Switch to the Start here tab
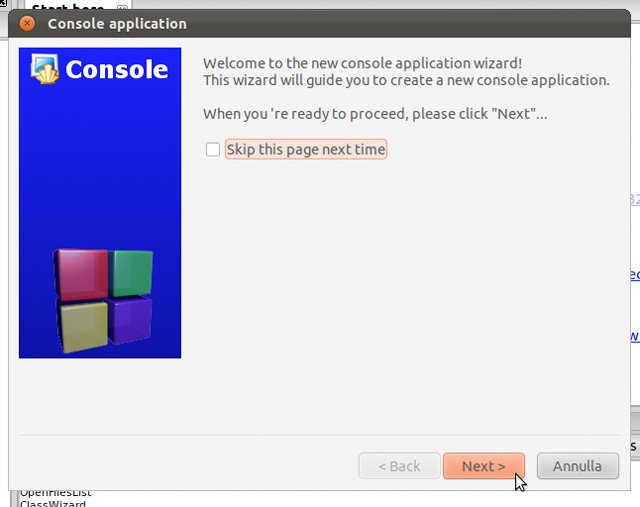The image size is (640, 507). pos(67,7)
